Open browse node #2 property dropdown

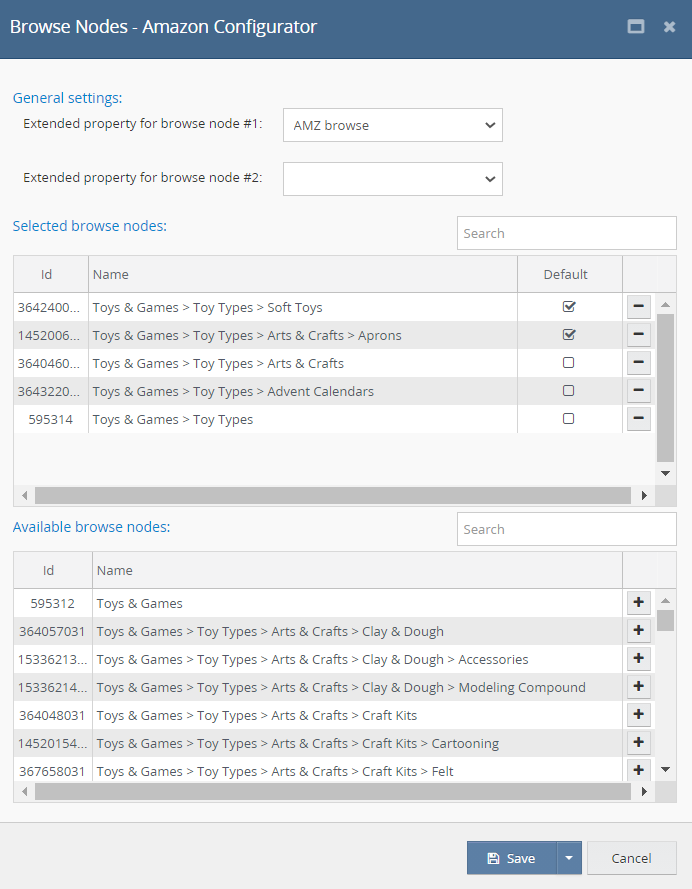(392, 180)
